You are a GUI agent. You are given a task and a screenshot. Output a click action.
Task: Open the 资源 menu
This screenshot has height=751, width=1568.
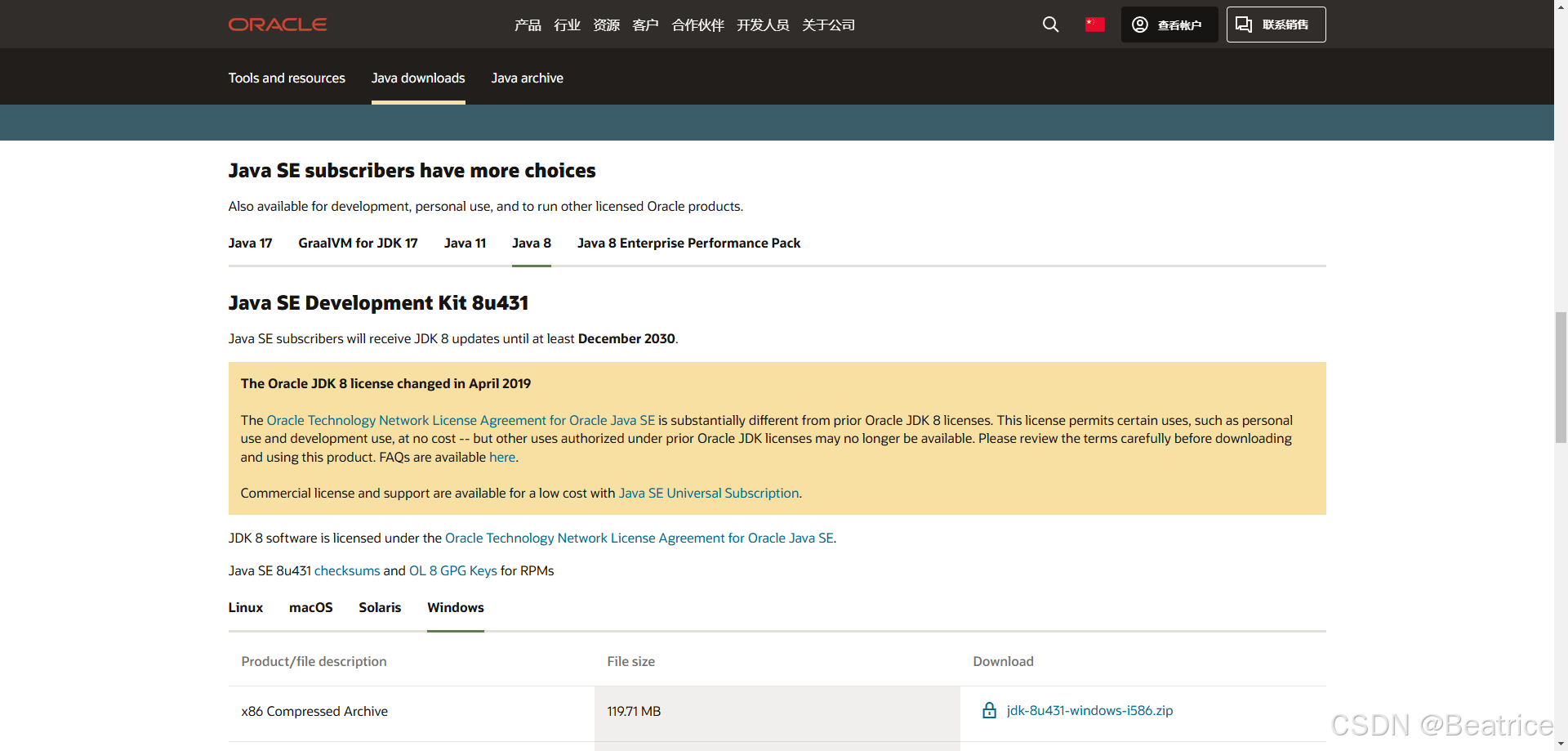click(606, 25)
